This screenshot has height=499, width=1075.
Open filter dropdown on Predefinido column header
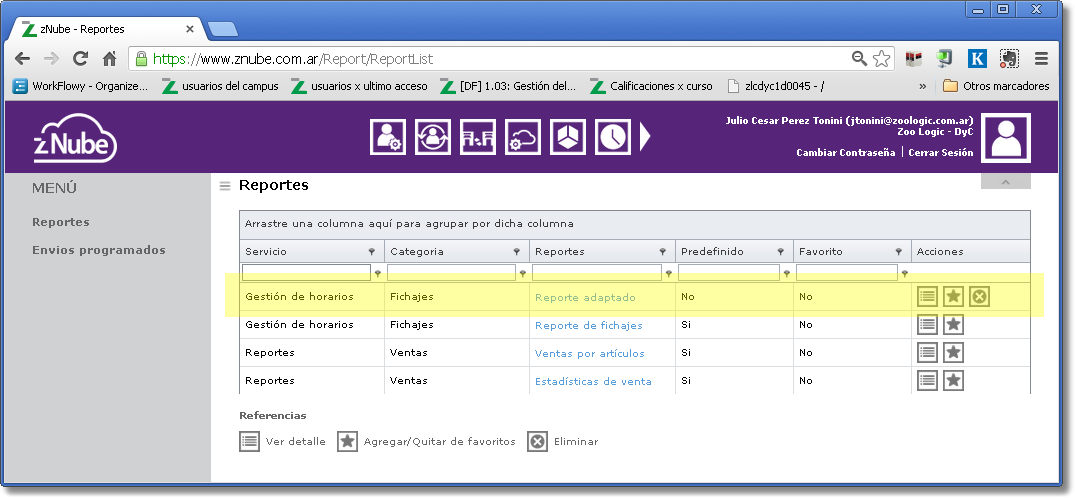(x=781, y=252)
